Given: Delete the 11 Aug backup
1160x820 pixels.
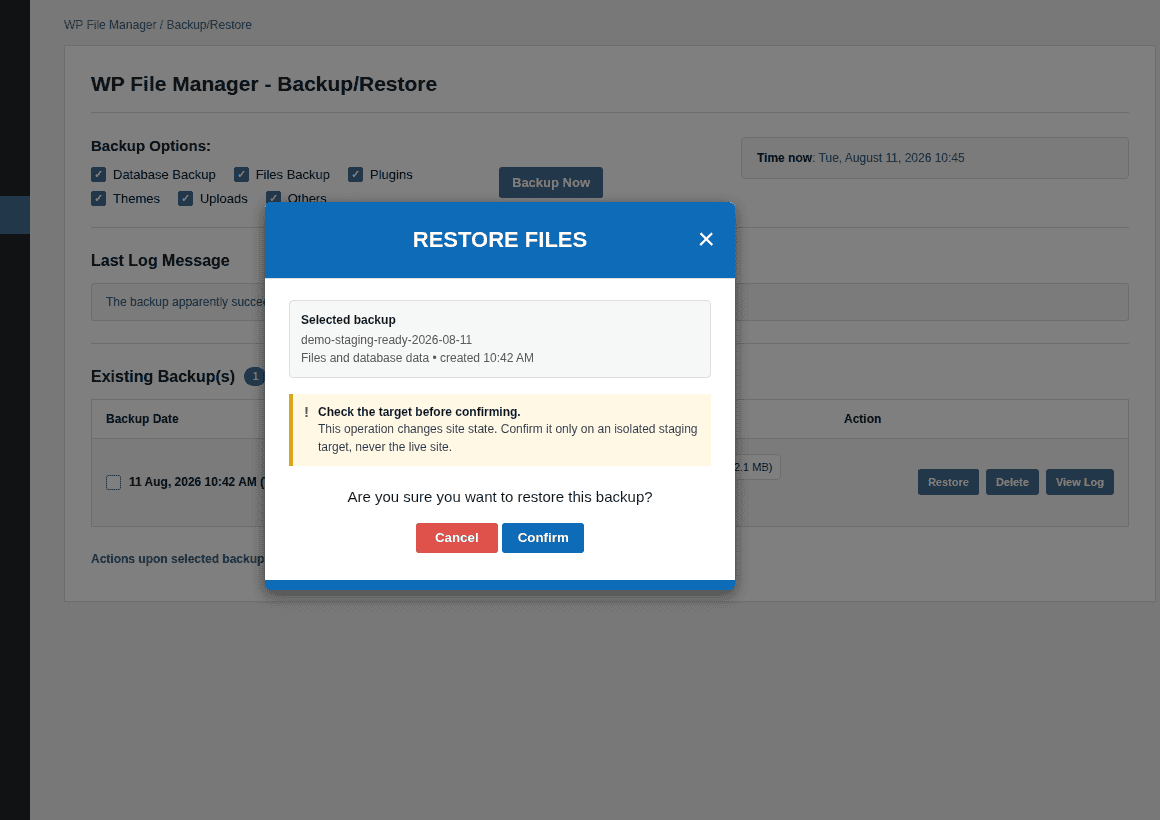Looking at the screenshot, I should pyautogui.click(x=1011, y=482).
